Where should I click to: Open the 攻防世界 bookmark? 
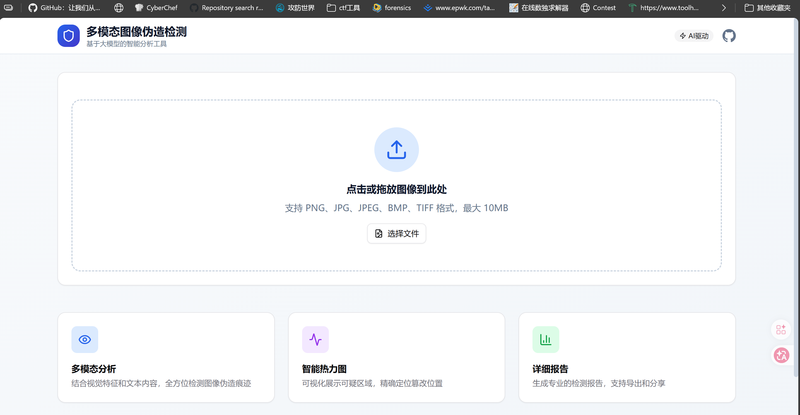point(294,7)
